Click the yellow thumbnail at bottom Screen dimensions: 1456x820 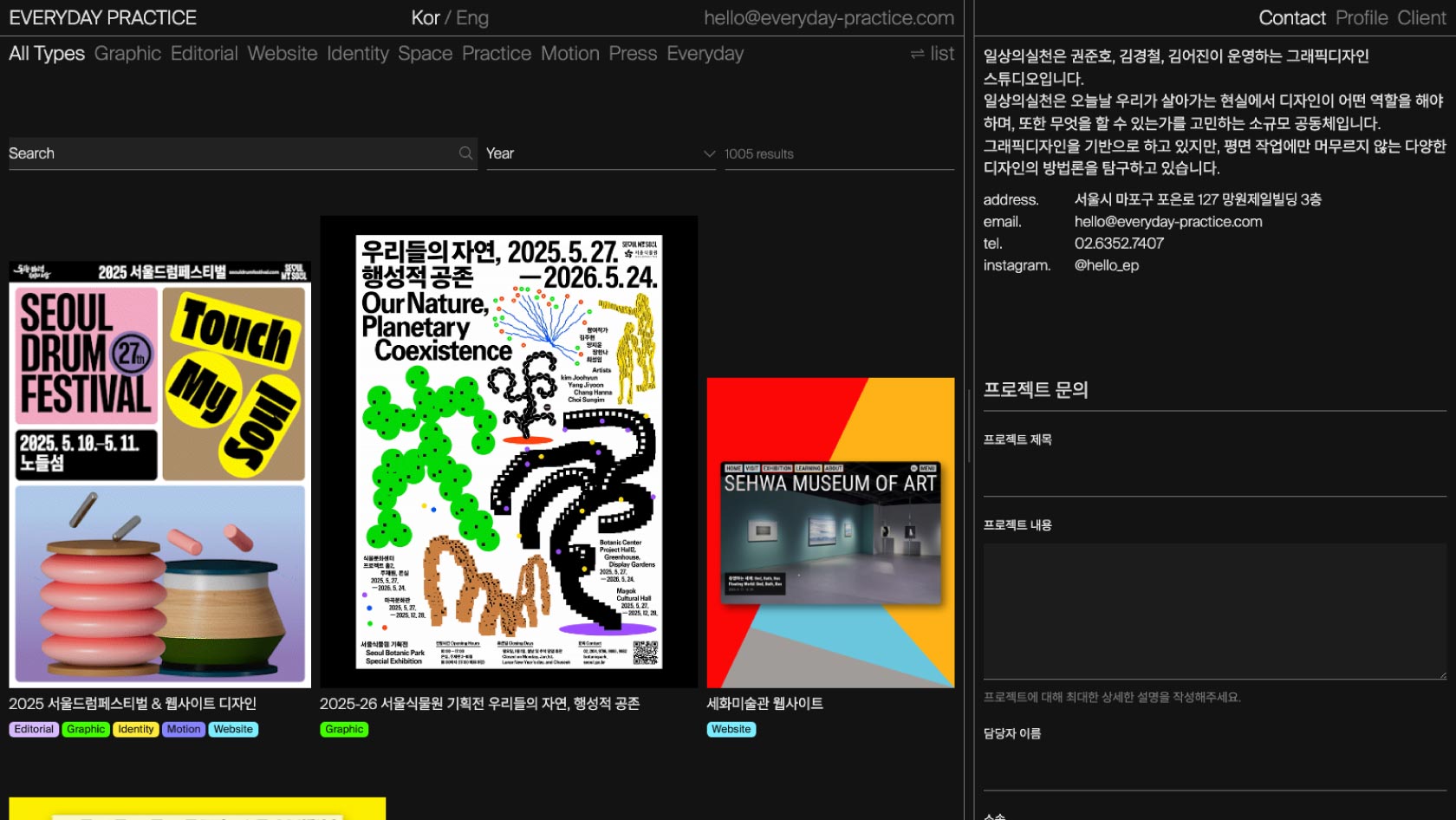(197, 809)
